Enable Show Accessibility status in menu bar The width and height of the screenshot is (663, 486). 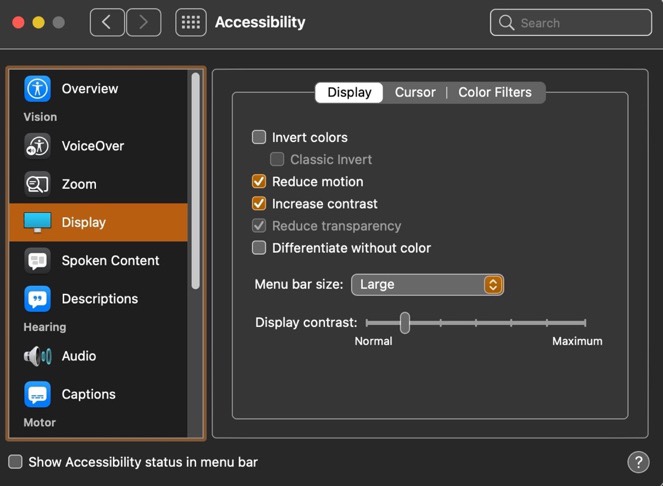click(15, 462)
